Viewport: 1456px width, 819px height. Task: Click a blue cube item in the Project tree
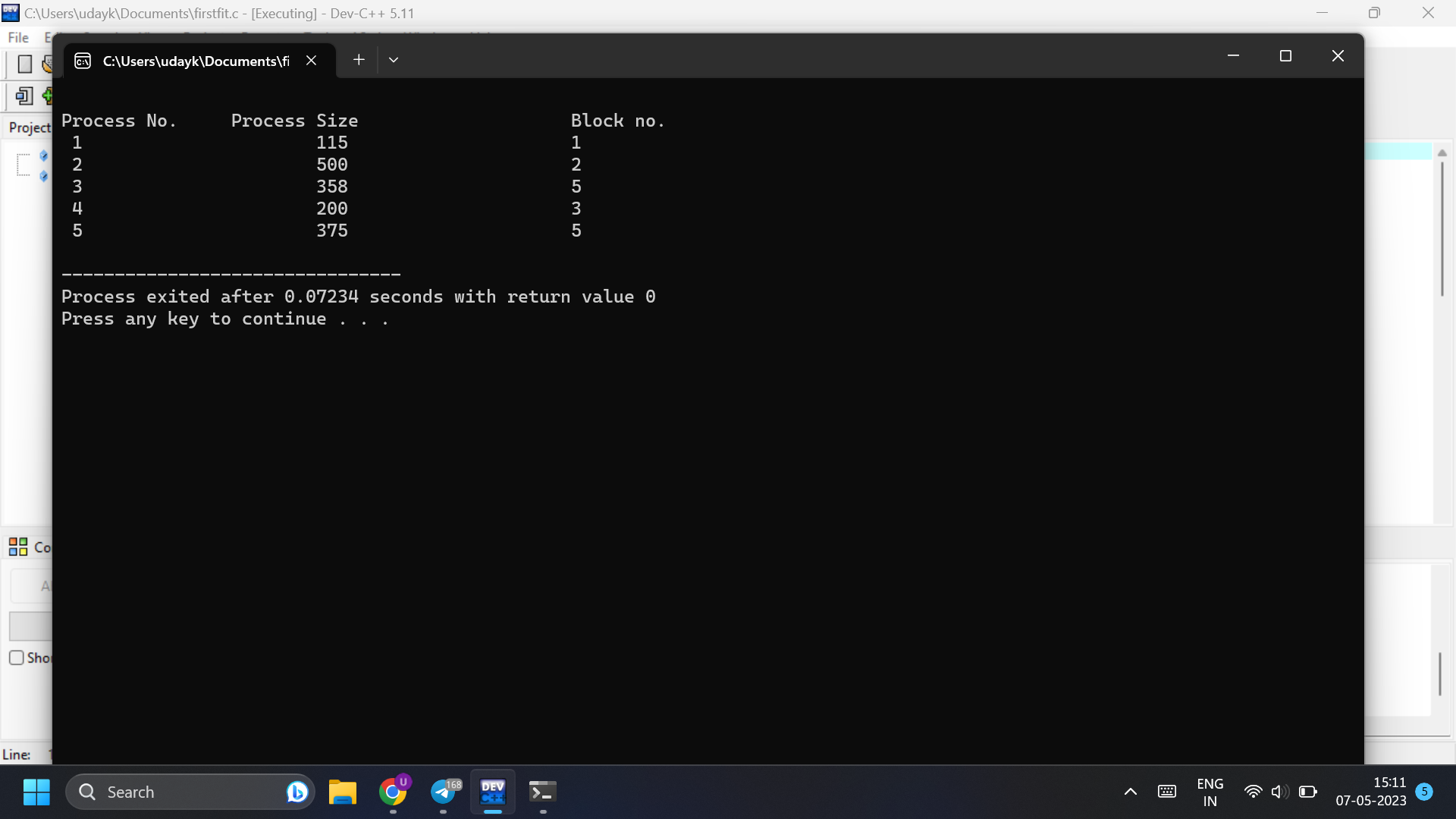43,157
